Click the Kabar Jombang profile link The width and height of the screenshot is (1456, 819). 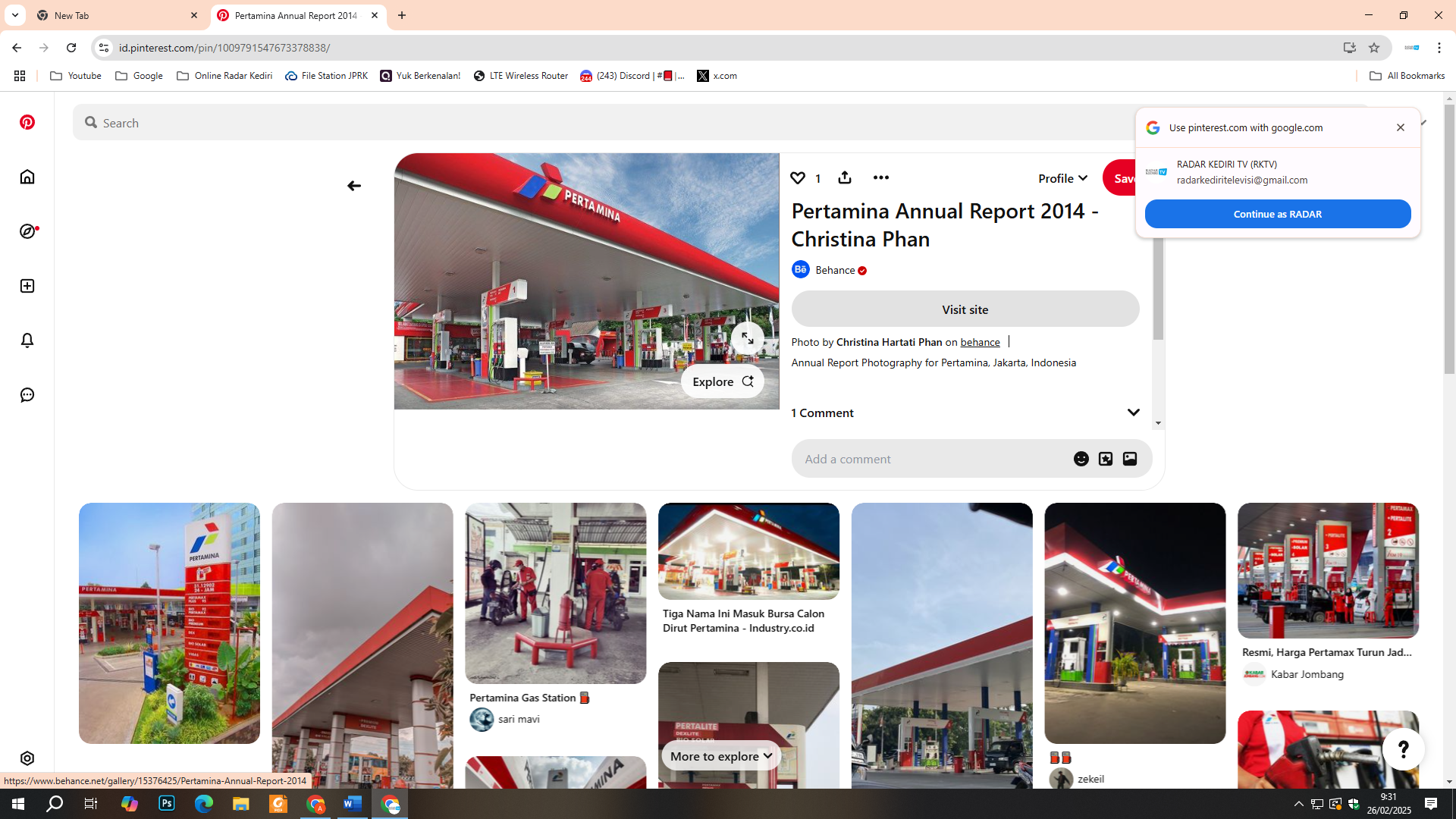1307,674
